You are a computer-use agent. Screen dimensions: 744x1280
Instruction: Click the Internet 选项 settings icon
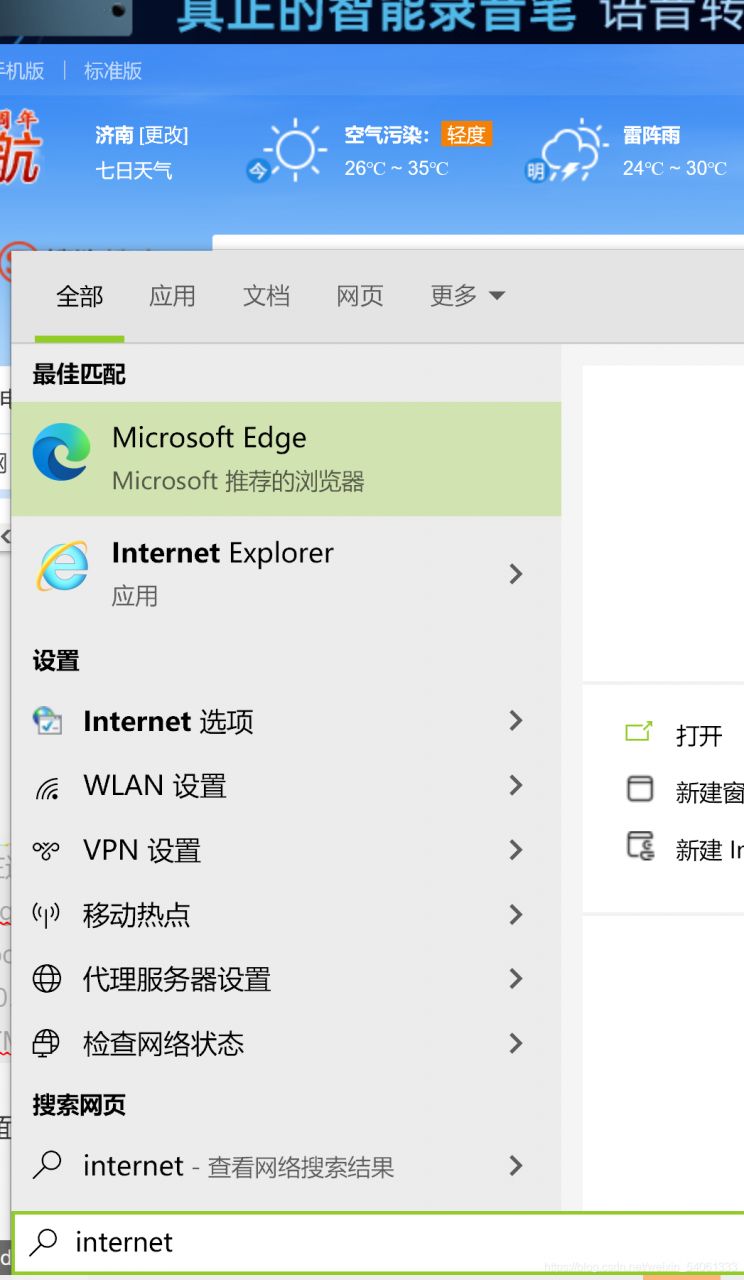click(x=47, y=721)
